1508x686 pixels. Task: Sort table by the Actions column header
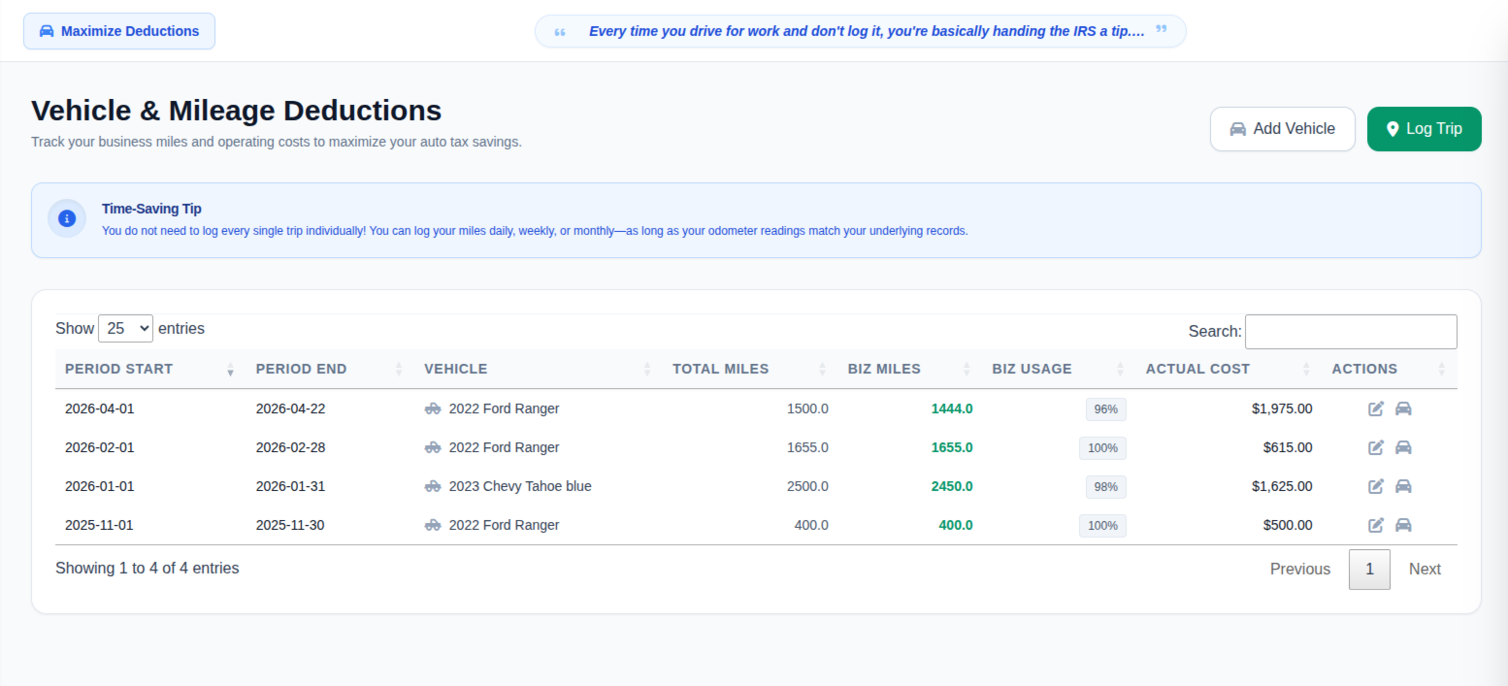1389,369
